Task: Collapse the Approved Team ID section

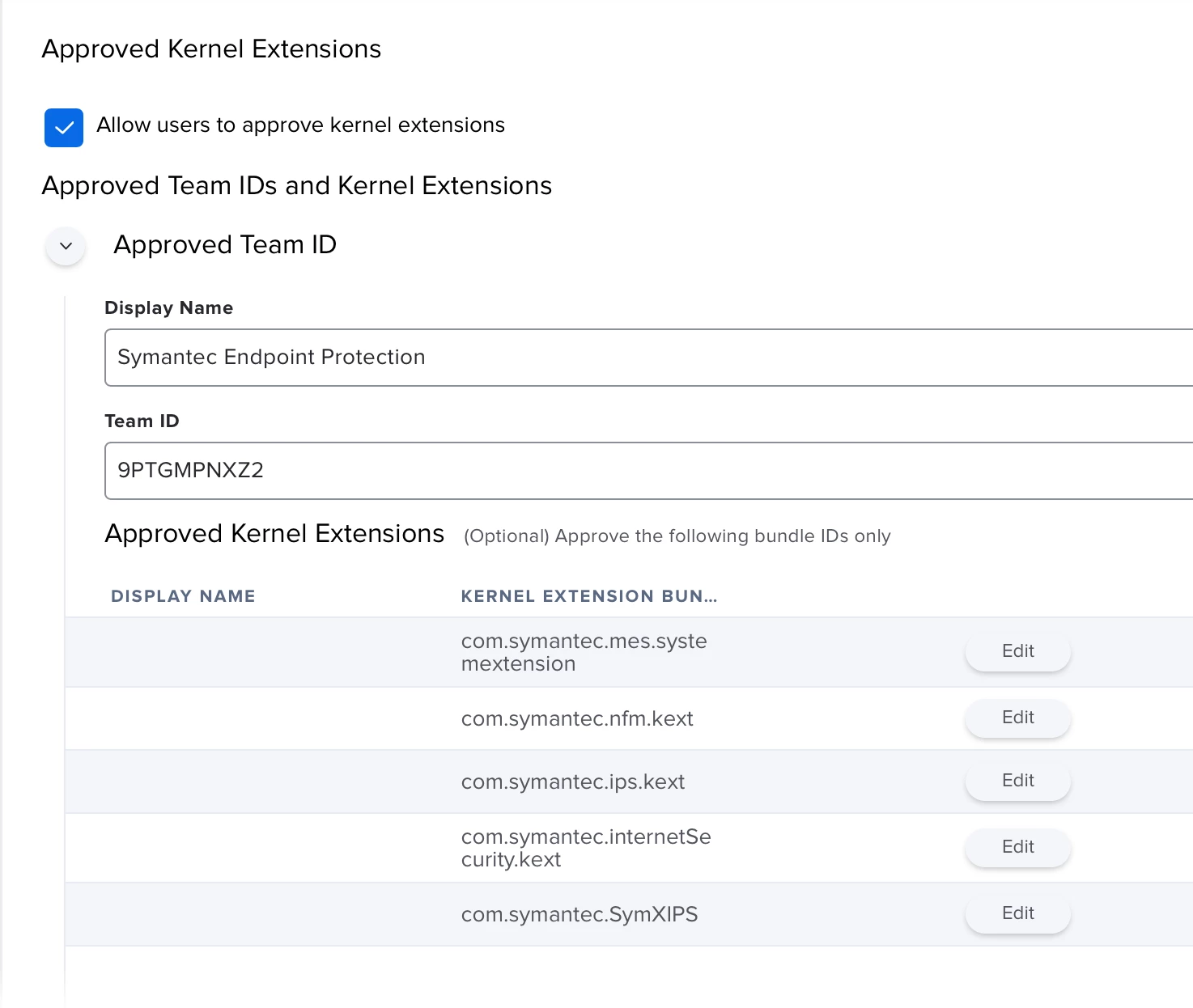Action: click(x=66, y=246)
